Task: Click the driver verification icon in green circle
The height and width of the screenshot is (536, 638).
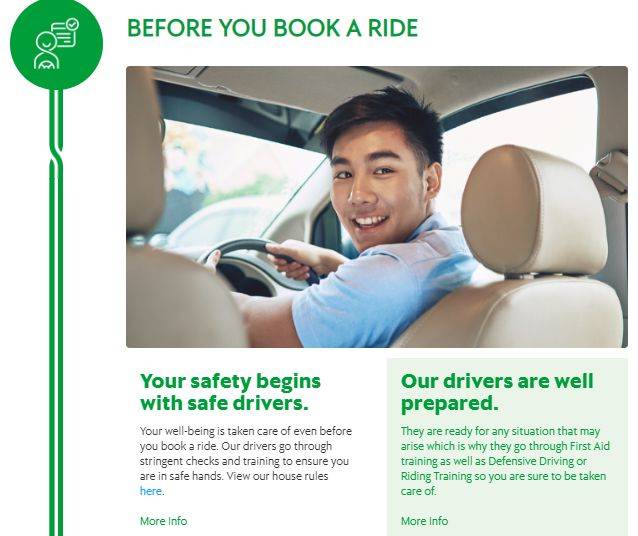Action: point(57,43)
